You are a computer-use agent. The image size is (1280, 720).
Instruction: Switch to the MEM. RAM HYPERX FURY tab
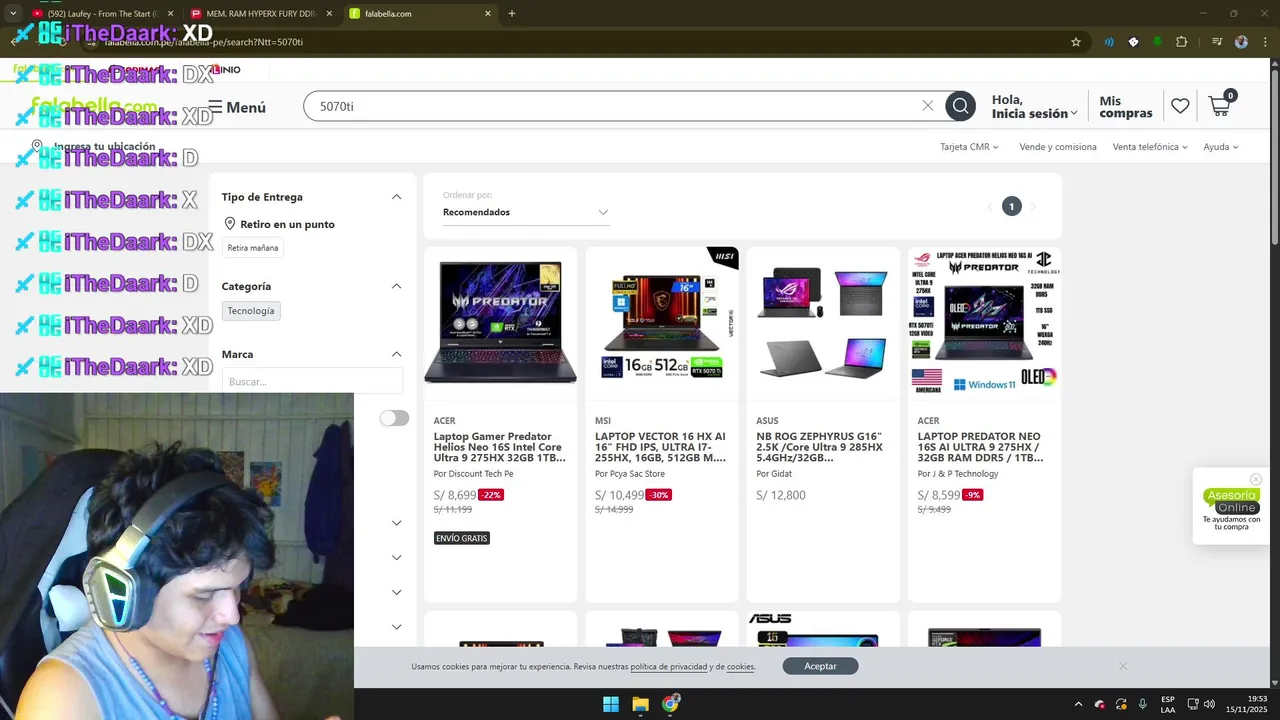(260, 14)
